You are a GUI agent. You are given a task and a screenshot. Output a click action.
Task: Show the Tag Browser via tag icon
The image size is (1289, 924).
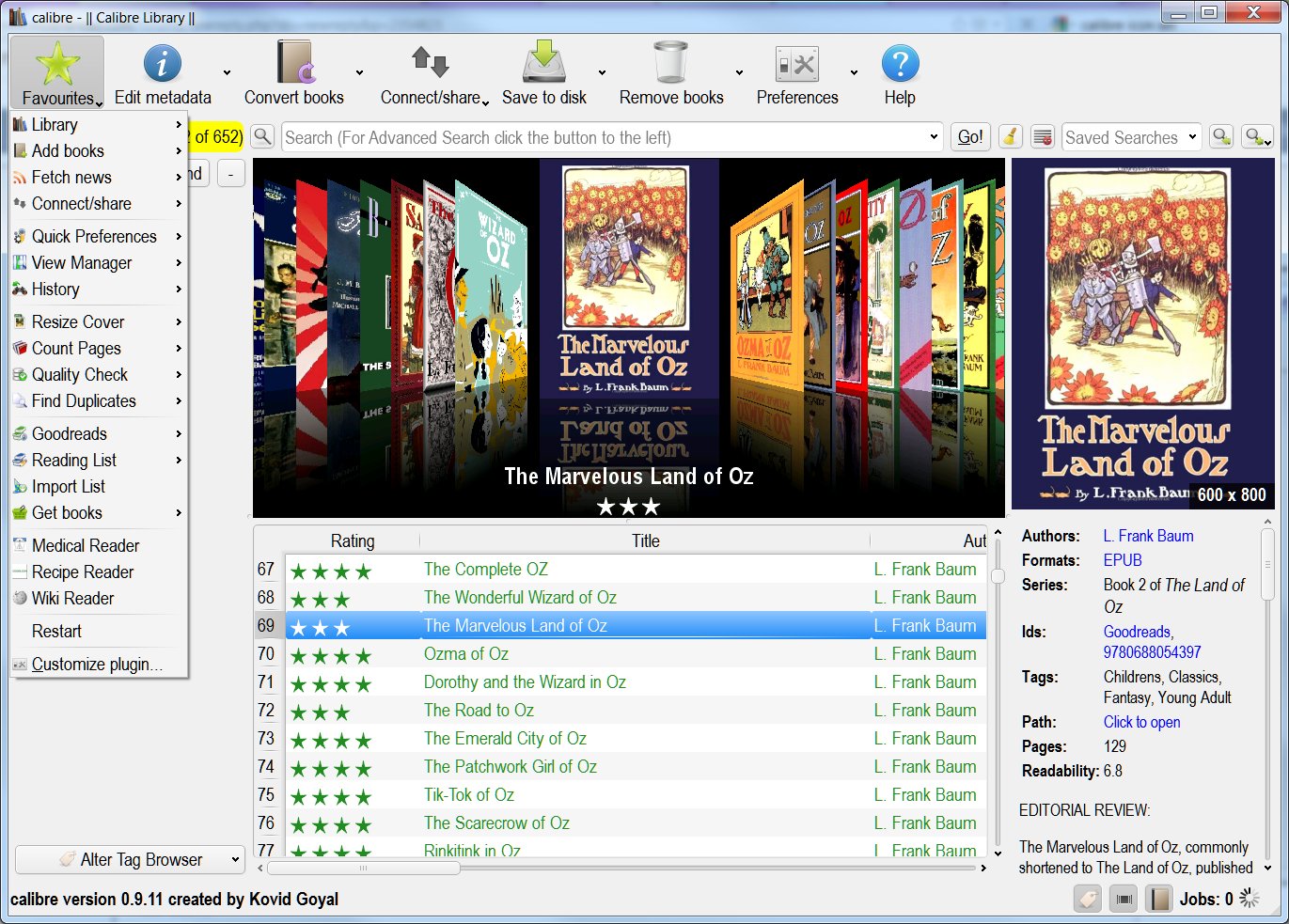1088,899
